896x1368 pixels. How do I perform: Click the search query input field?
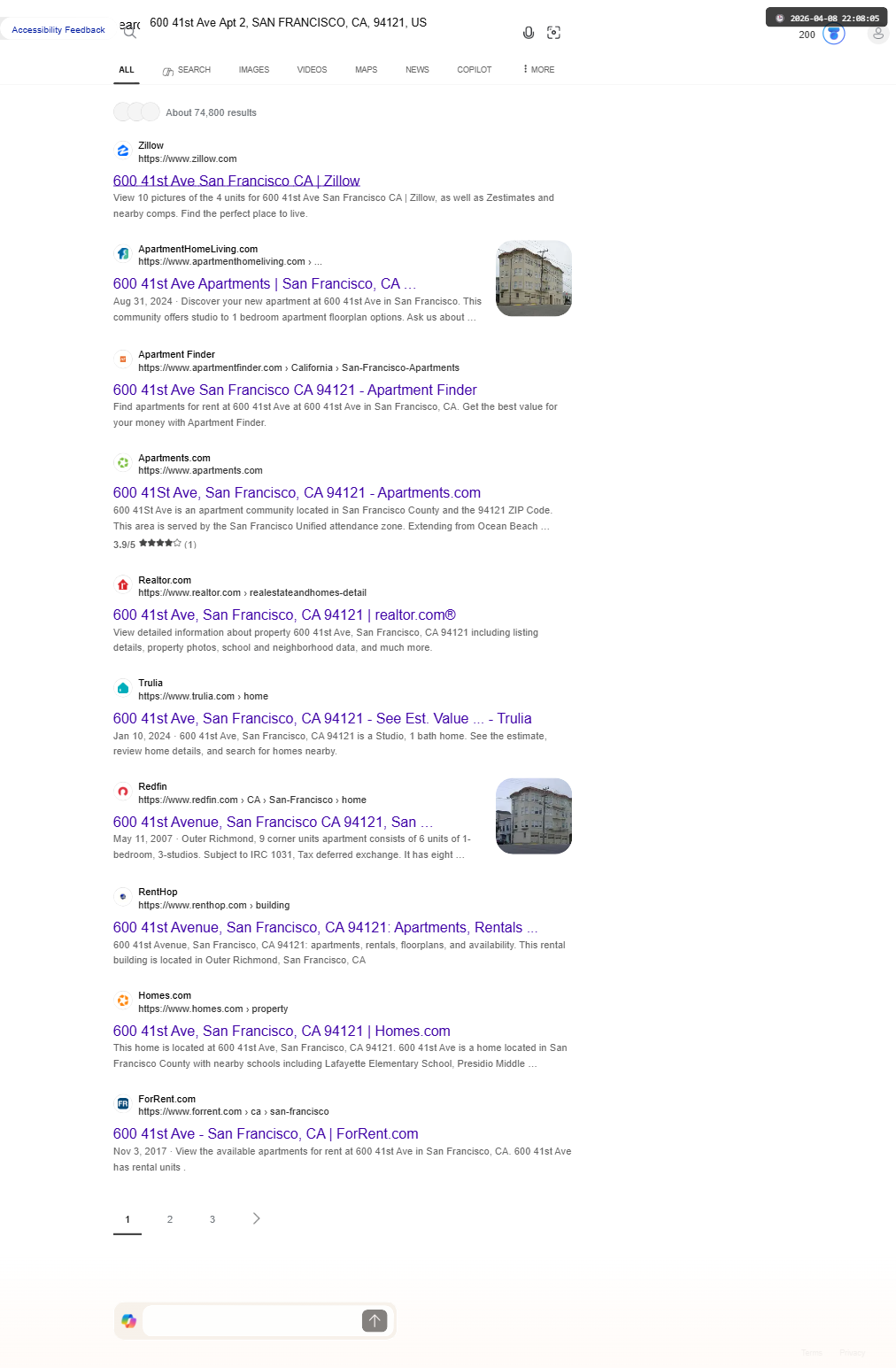[328, 23]
